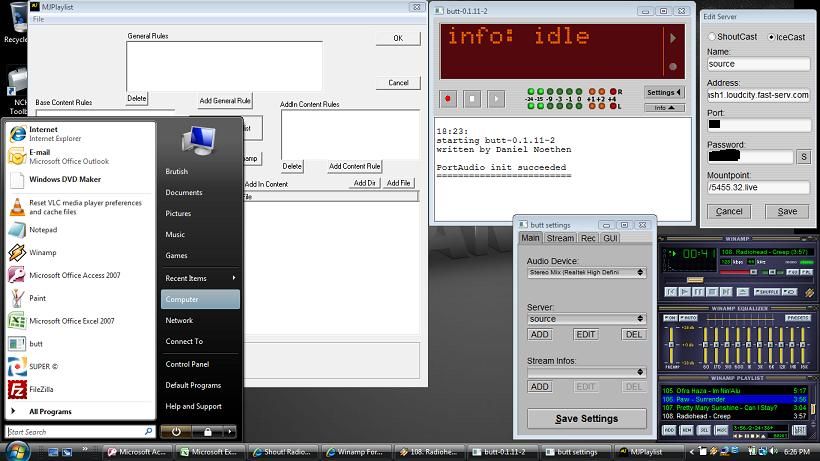Click the Start menu lock button
The width and height of the screenshot is (820, 461).
click(208, 432)
